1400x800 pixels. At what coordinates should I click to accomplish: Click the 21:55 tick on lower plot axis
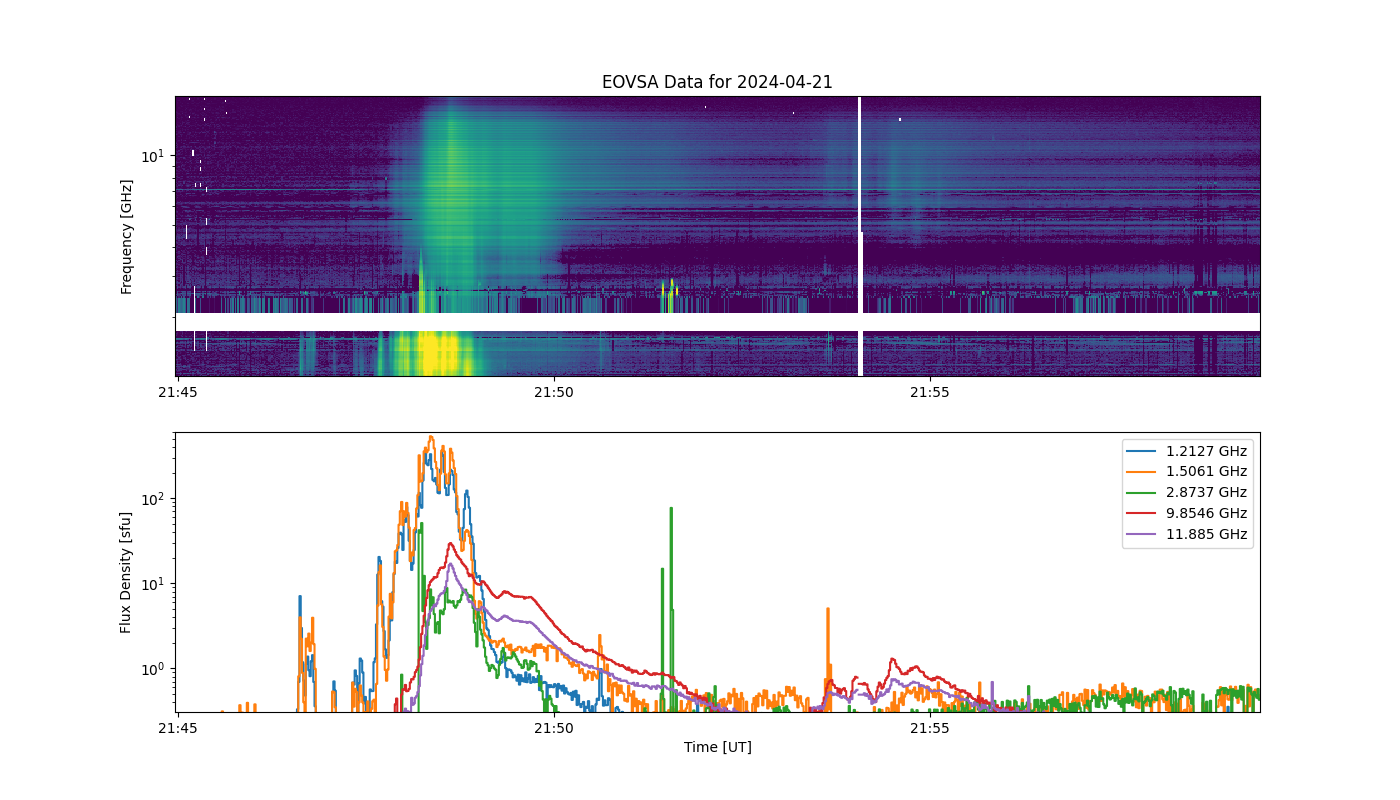click(x=929, y=728)
